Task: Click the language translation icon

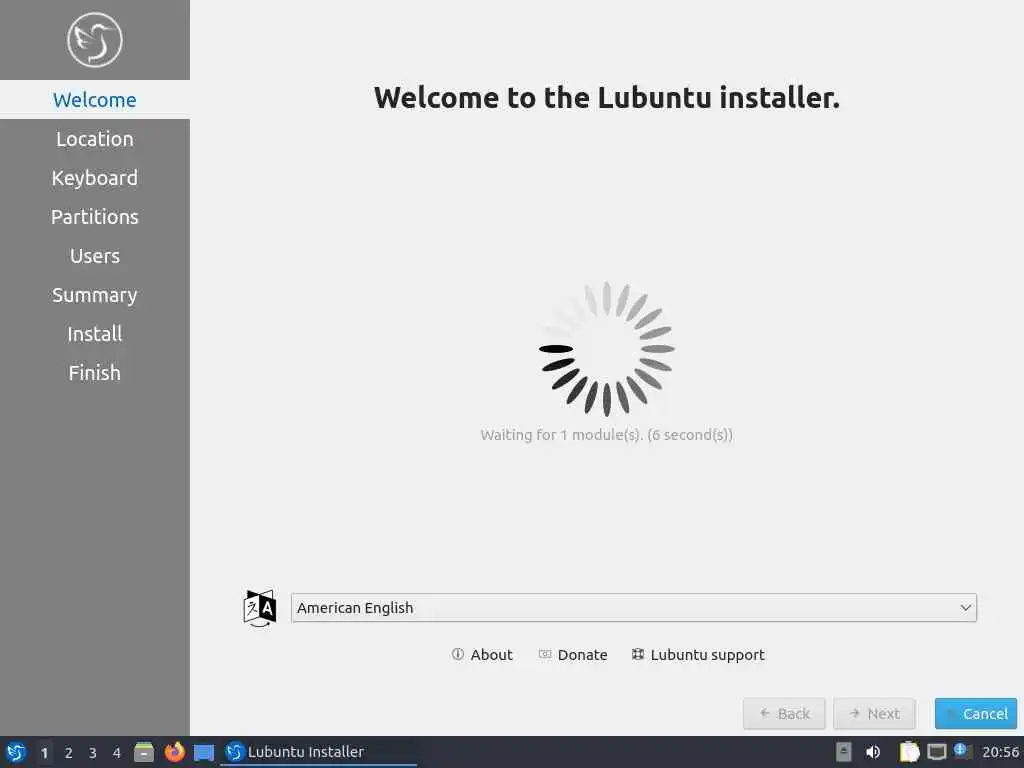Action: [x=260, y=608]
